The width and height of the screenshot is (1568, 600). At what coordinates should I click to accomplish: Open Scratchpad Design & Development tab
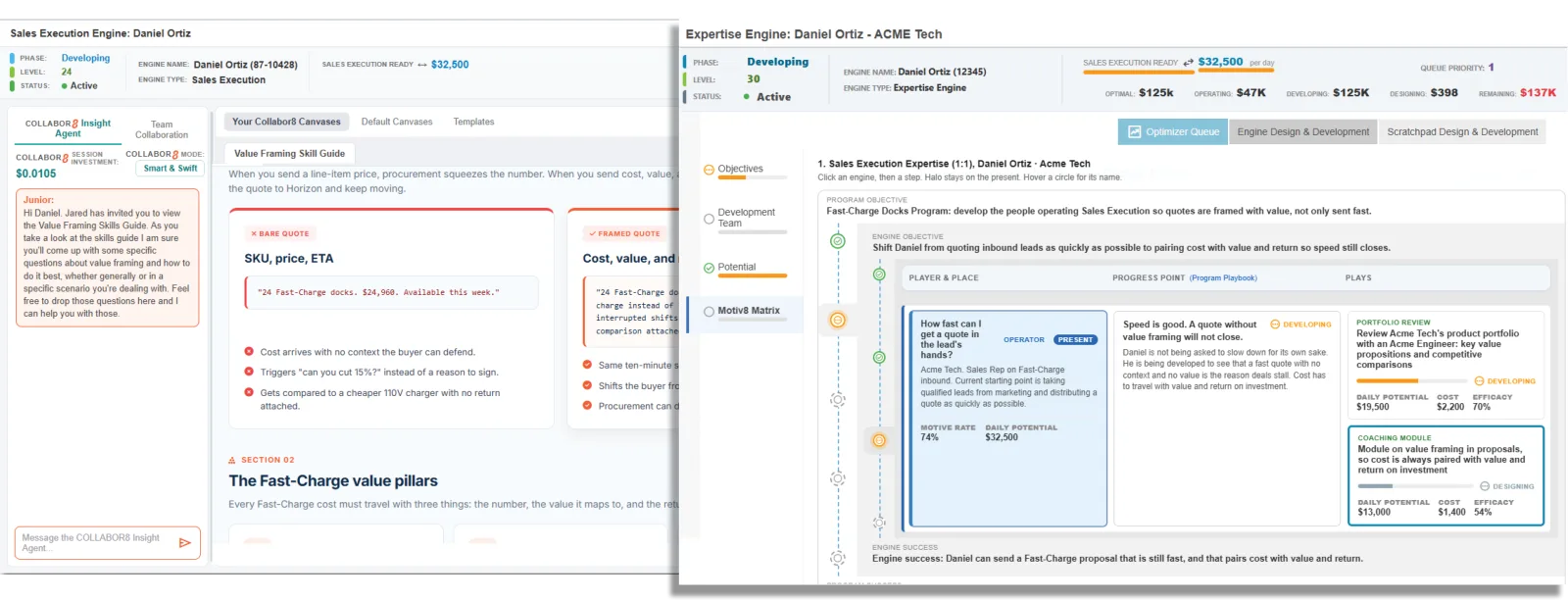1462,131
